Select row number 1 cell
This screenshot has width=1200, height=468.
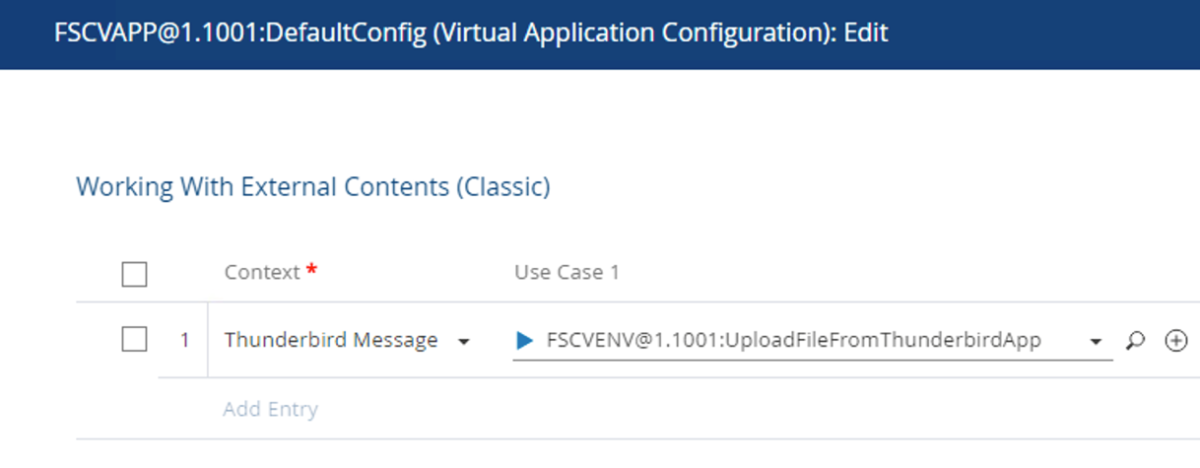[184, 341]
